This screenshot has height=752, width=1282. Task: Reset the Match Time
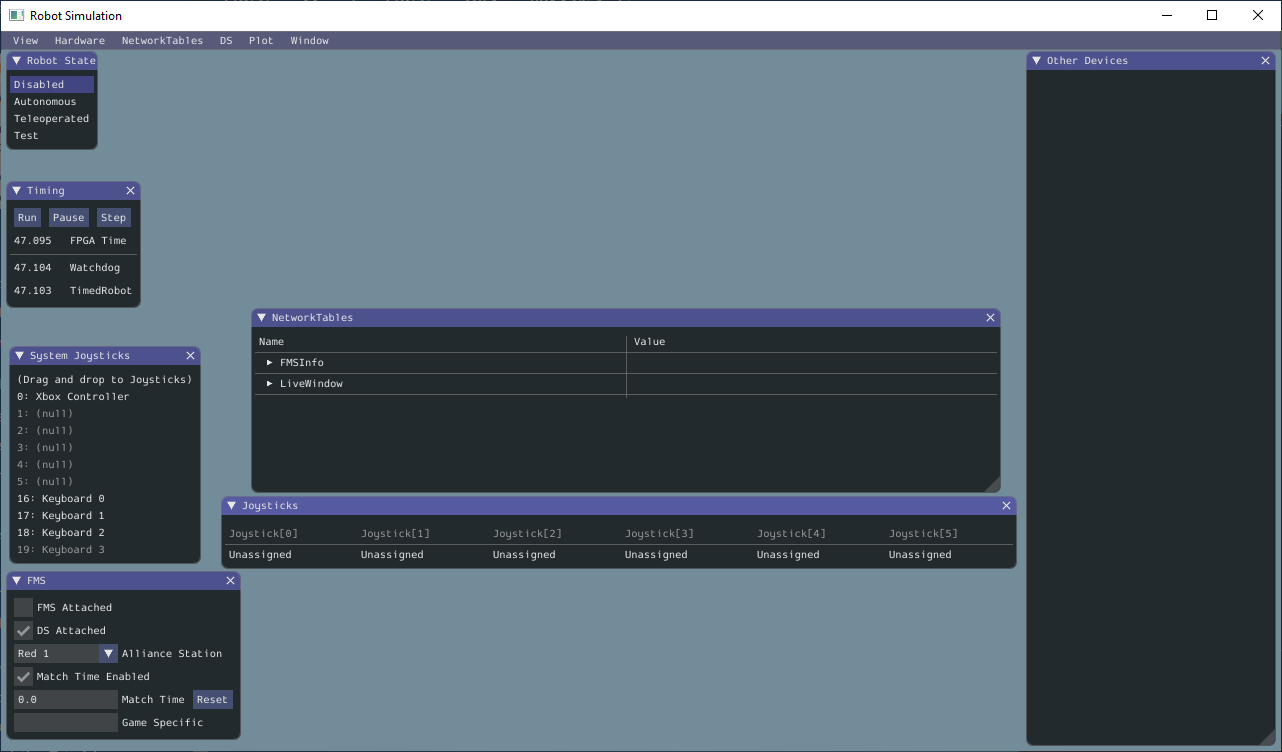click(212, 699)
